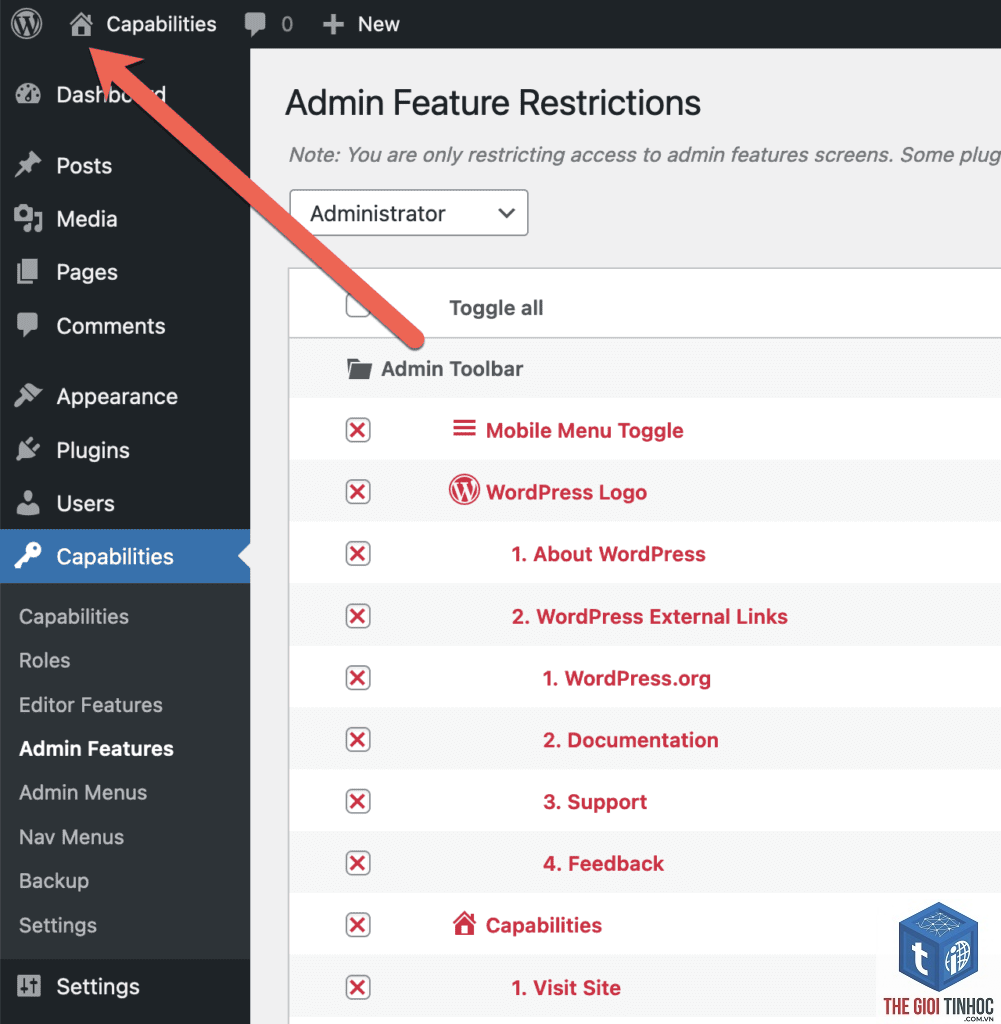Click the hamburger icon by Mobile Menu Toggle
Screen dimensions: 1001x1024
pyautogui.click(x=464, y=428)
